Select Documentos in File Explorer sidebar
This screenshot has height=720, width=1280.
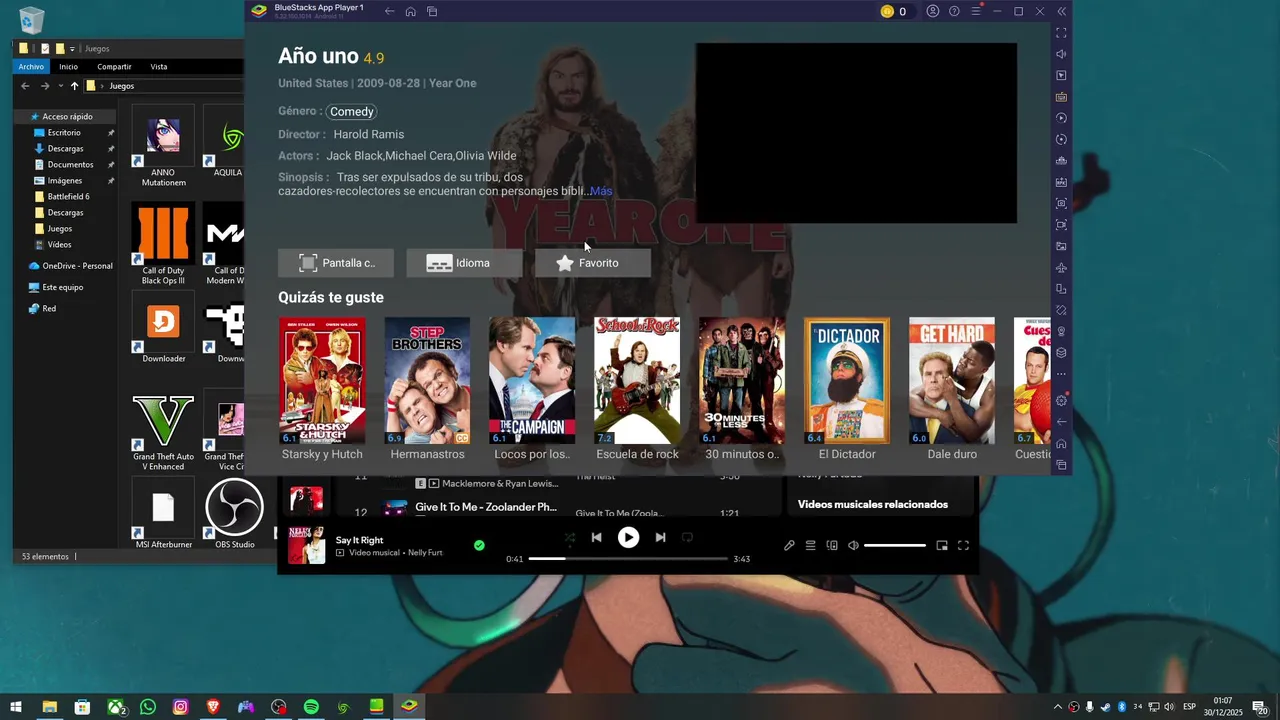tap(70, 164)
